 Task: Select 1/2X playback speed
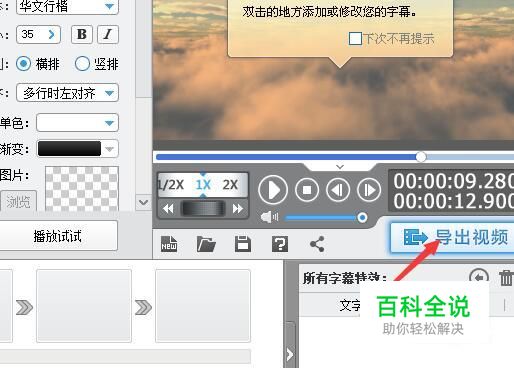point(171,184)
